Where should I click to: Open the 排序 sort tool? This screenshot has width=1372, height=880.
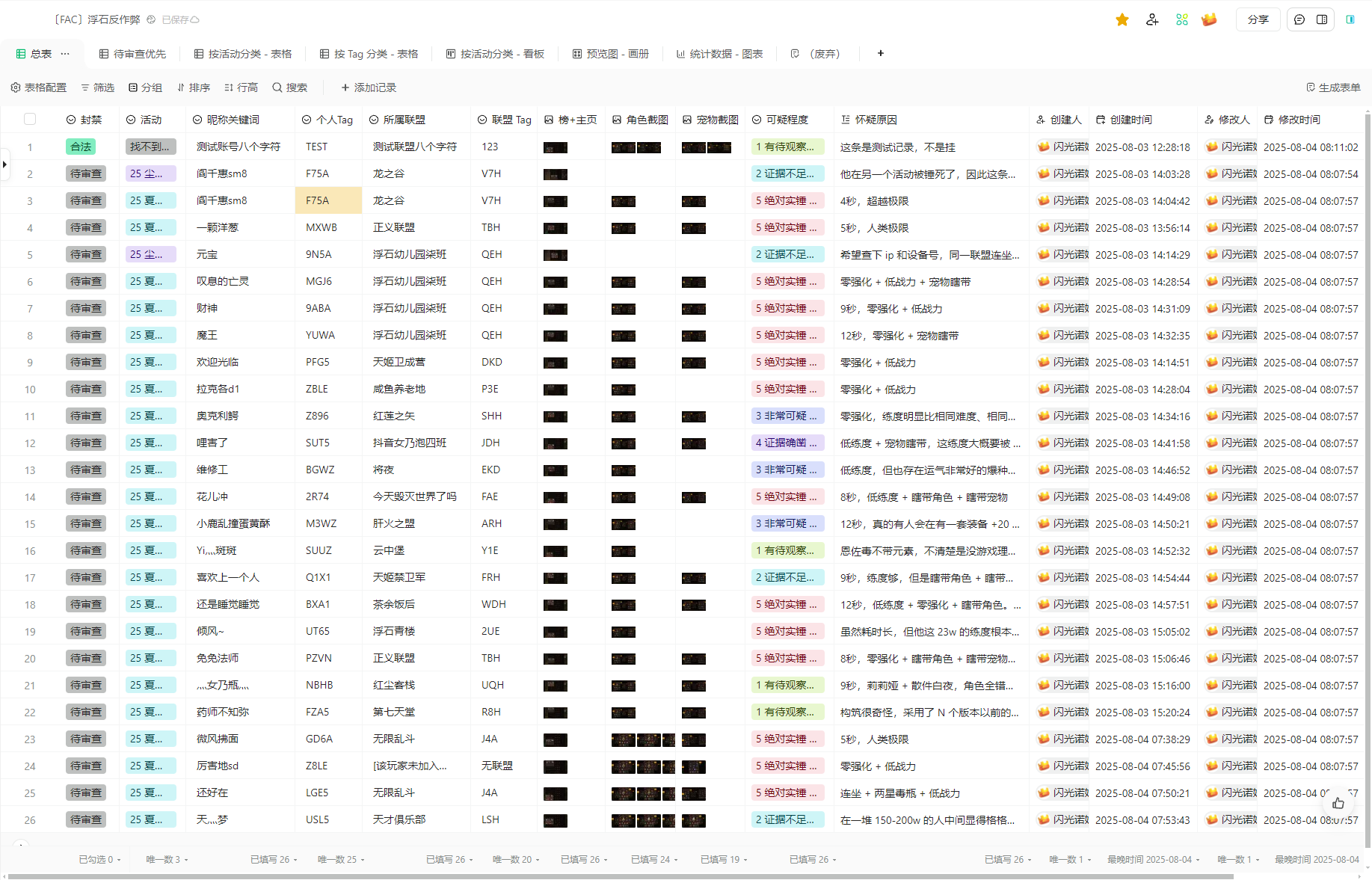click(194, 87)
